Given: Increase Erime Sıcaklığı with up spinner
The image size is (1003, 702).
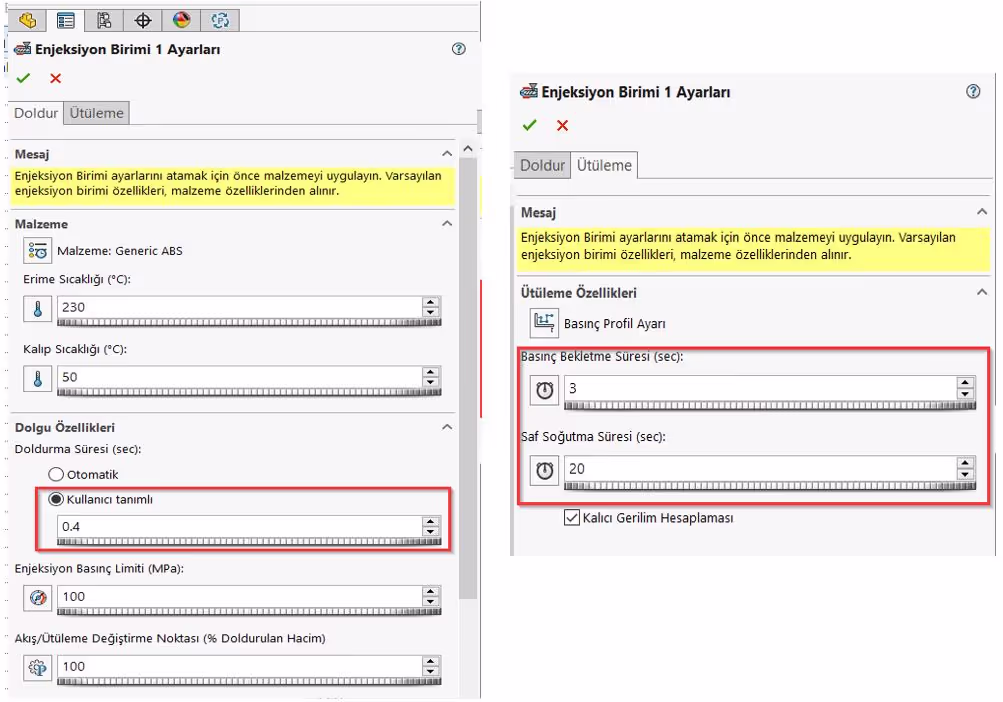Looking at the screenshot, I should click(x=431, y=302).
